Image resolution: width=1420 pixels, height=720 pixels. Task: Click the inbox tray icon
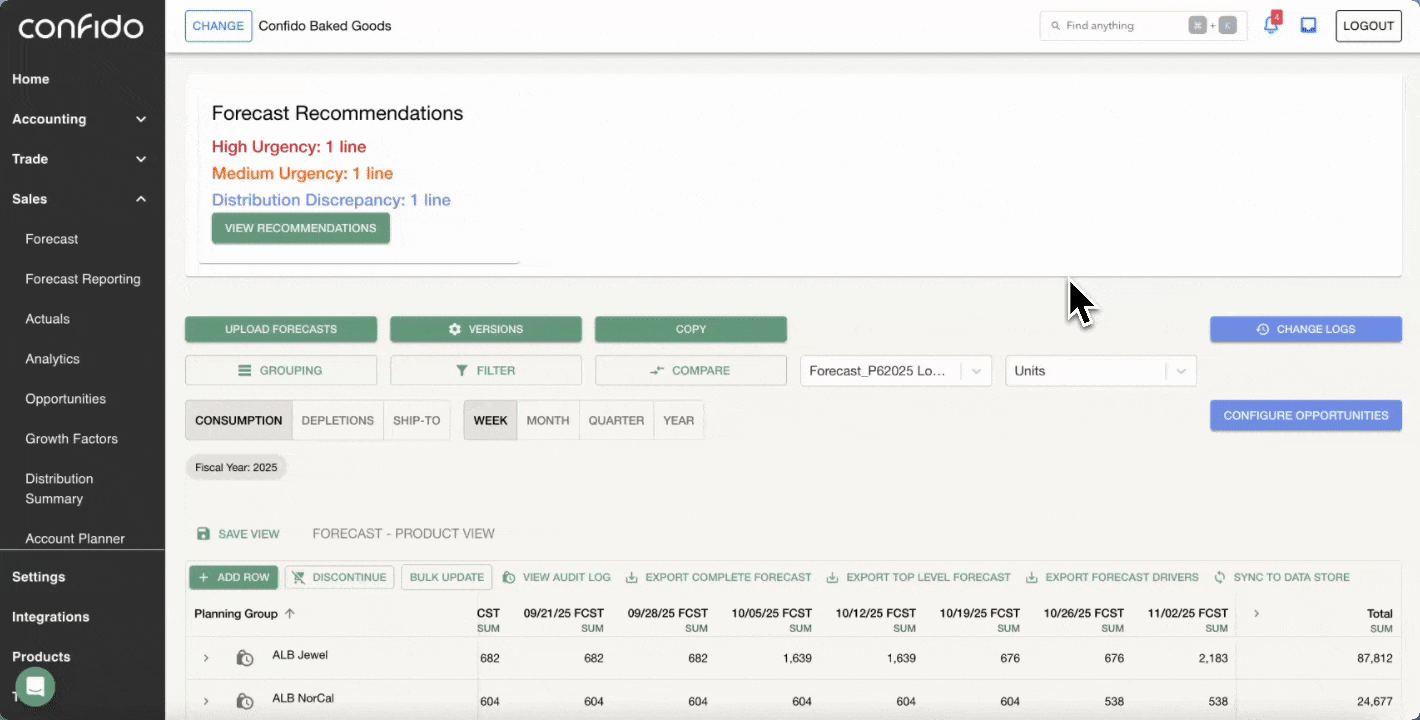coord(1308,26)
